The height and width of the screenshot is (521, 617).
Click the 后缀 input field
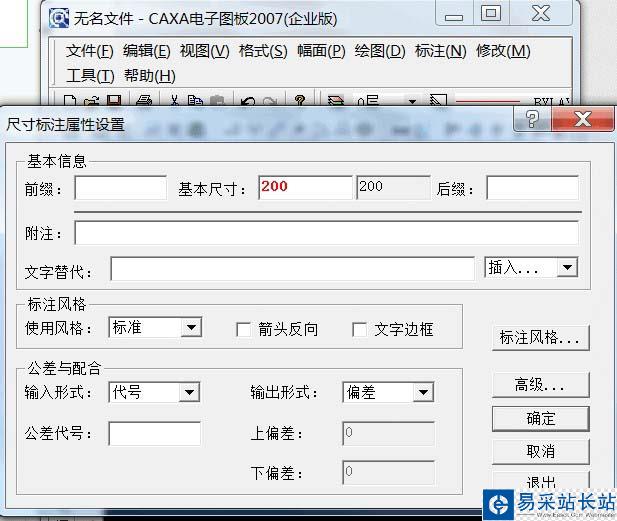[x=533, y=188]
